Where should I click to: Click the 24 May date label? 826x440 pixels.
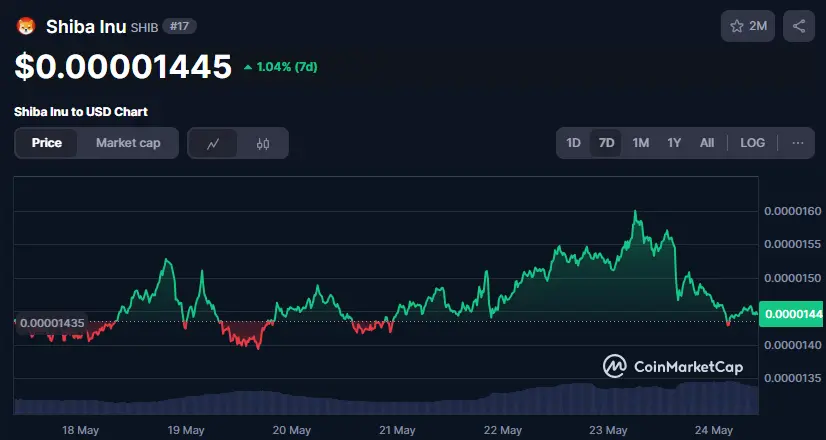(x=714, y=431)
